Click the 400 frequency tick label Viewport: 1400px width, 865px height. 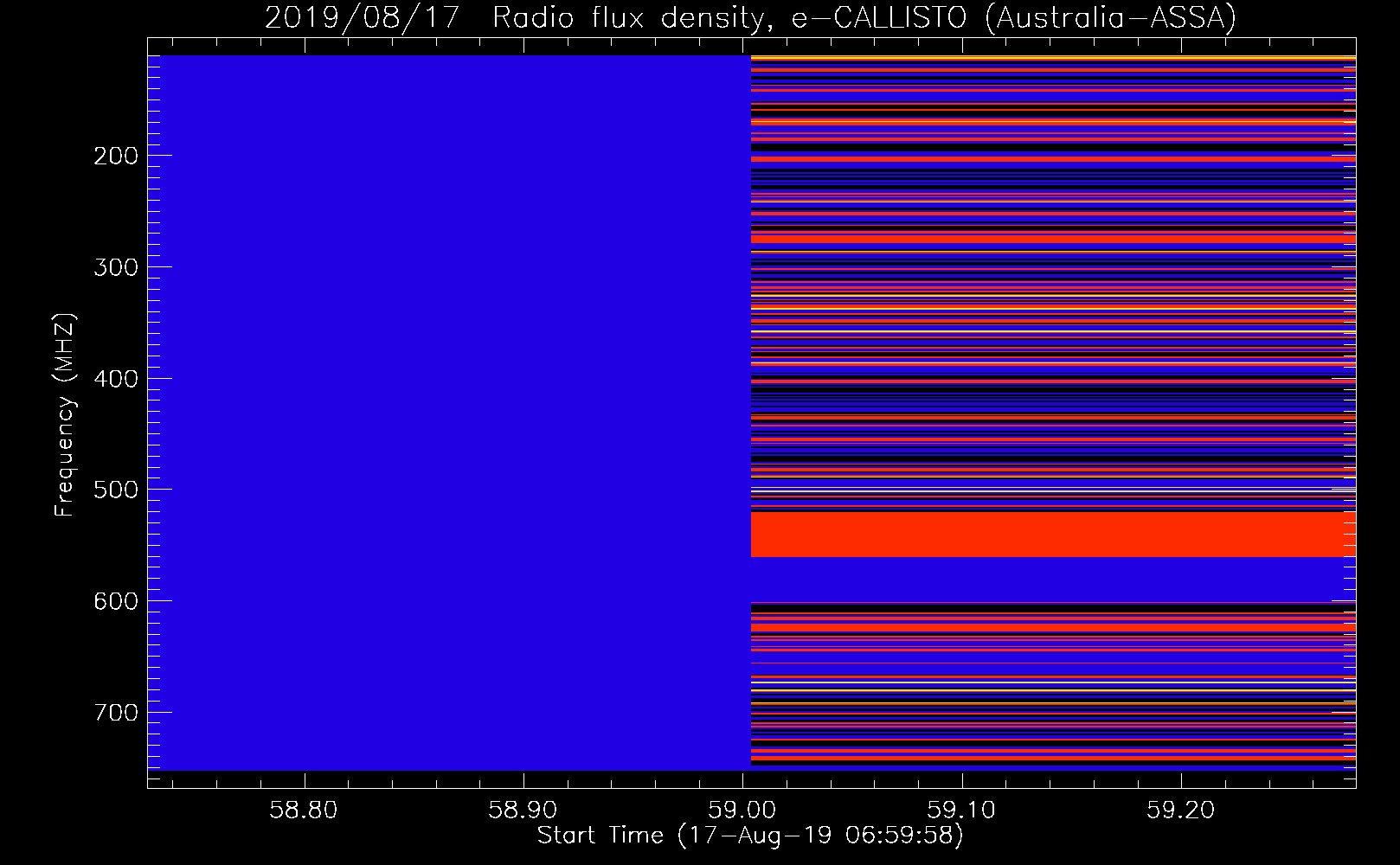(116, 379)
